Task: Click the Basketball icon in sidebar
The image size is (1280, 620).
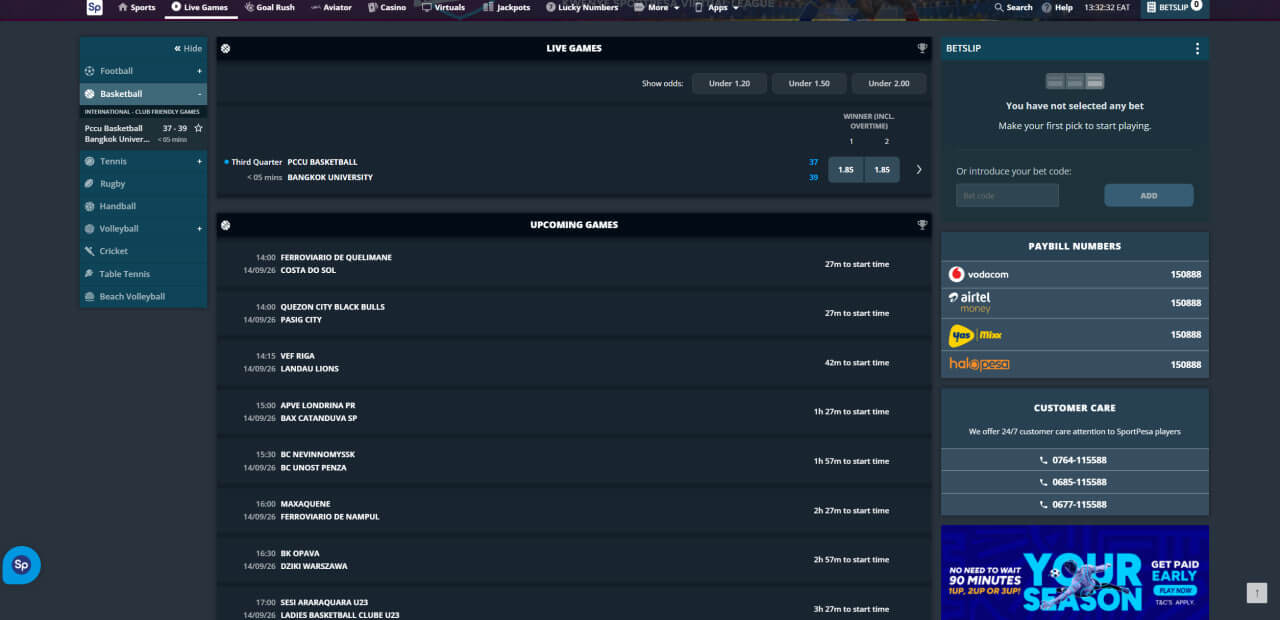Action: click(x=90, y=94)
